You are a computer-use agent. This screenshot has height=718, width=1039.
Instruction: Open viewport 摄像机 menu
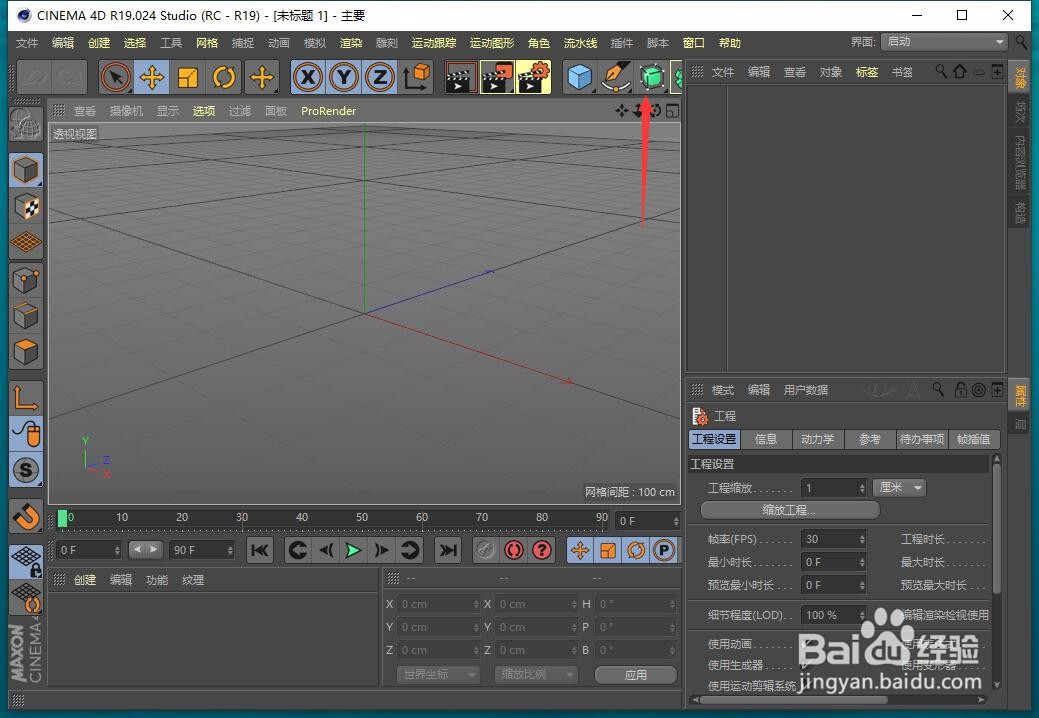point(126,111)
